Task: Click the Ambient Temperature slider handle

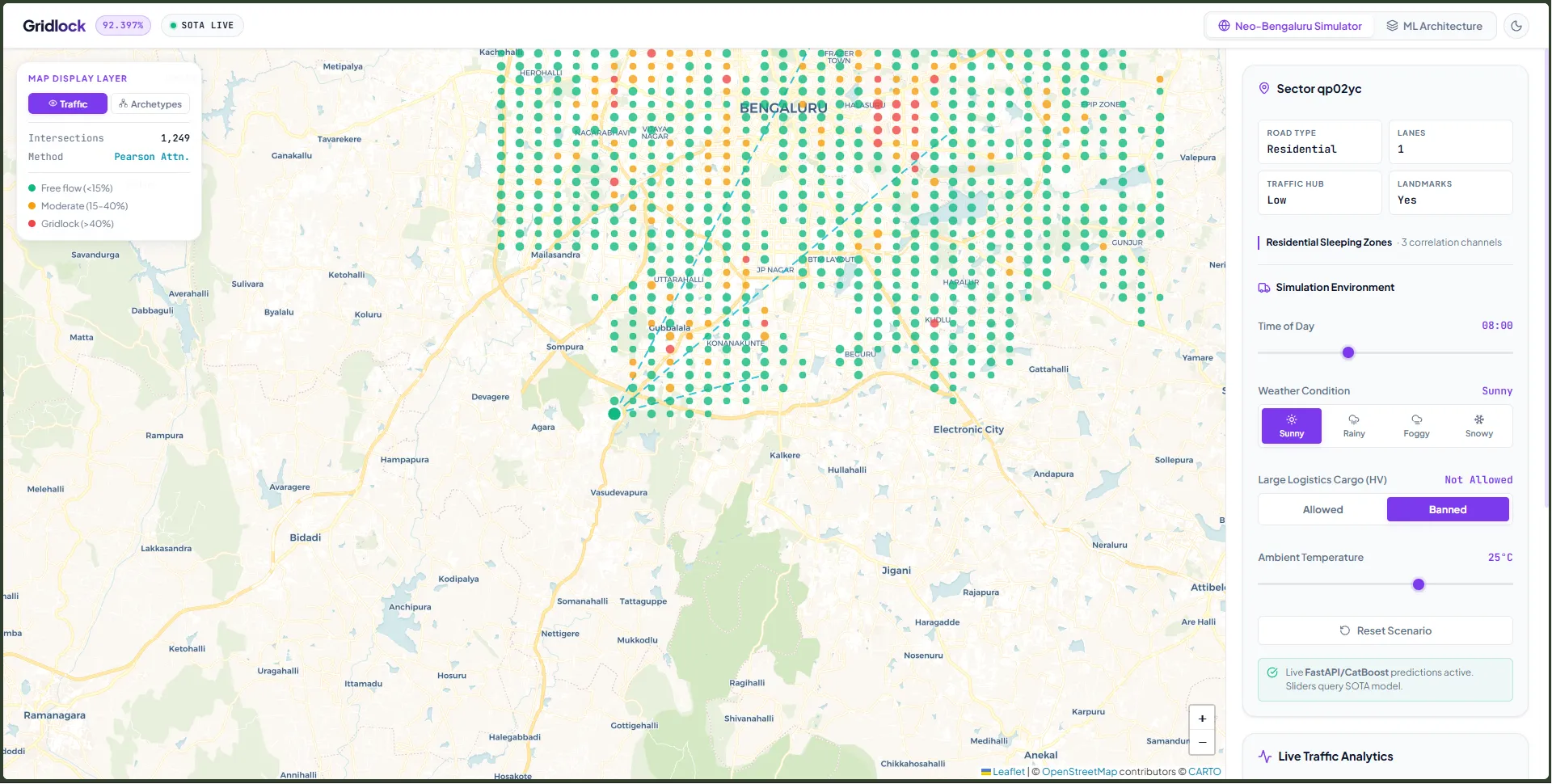Action: click(1419, 584)
